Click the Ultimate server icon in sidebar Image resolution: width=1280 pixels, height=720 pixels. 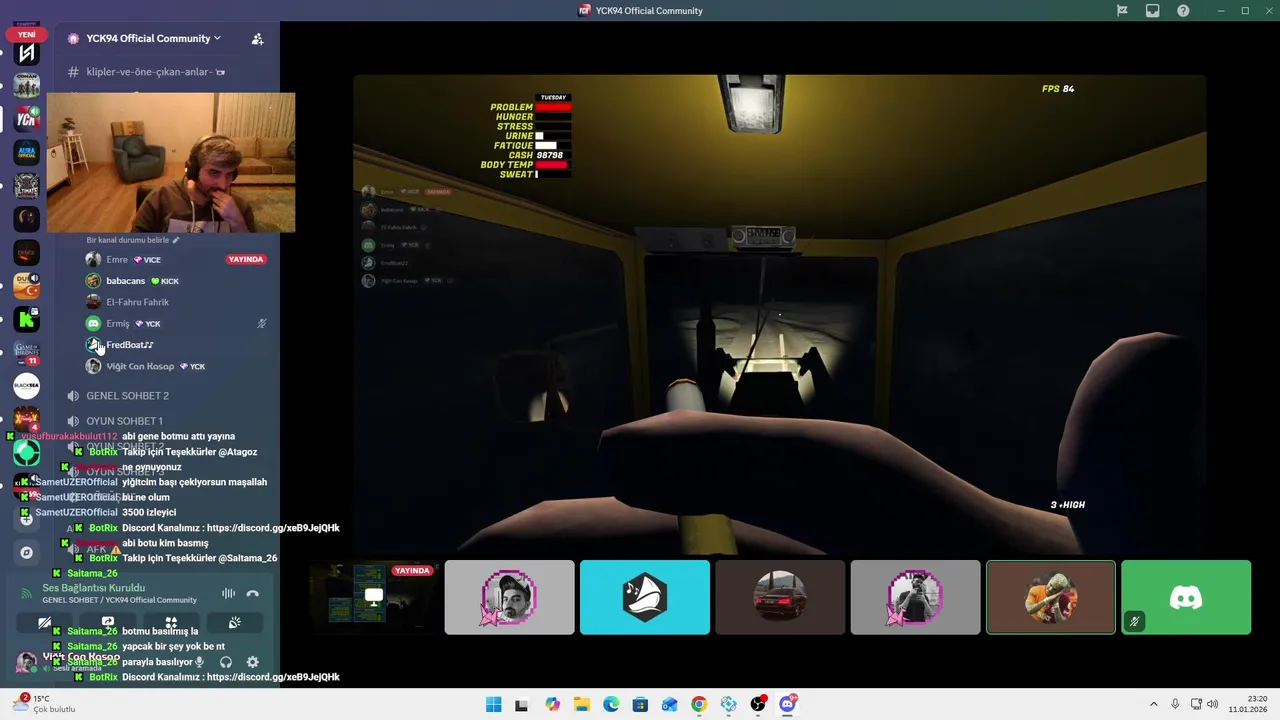pyautogui.click(x=27, y=186)
